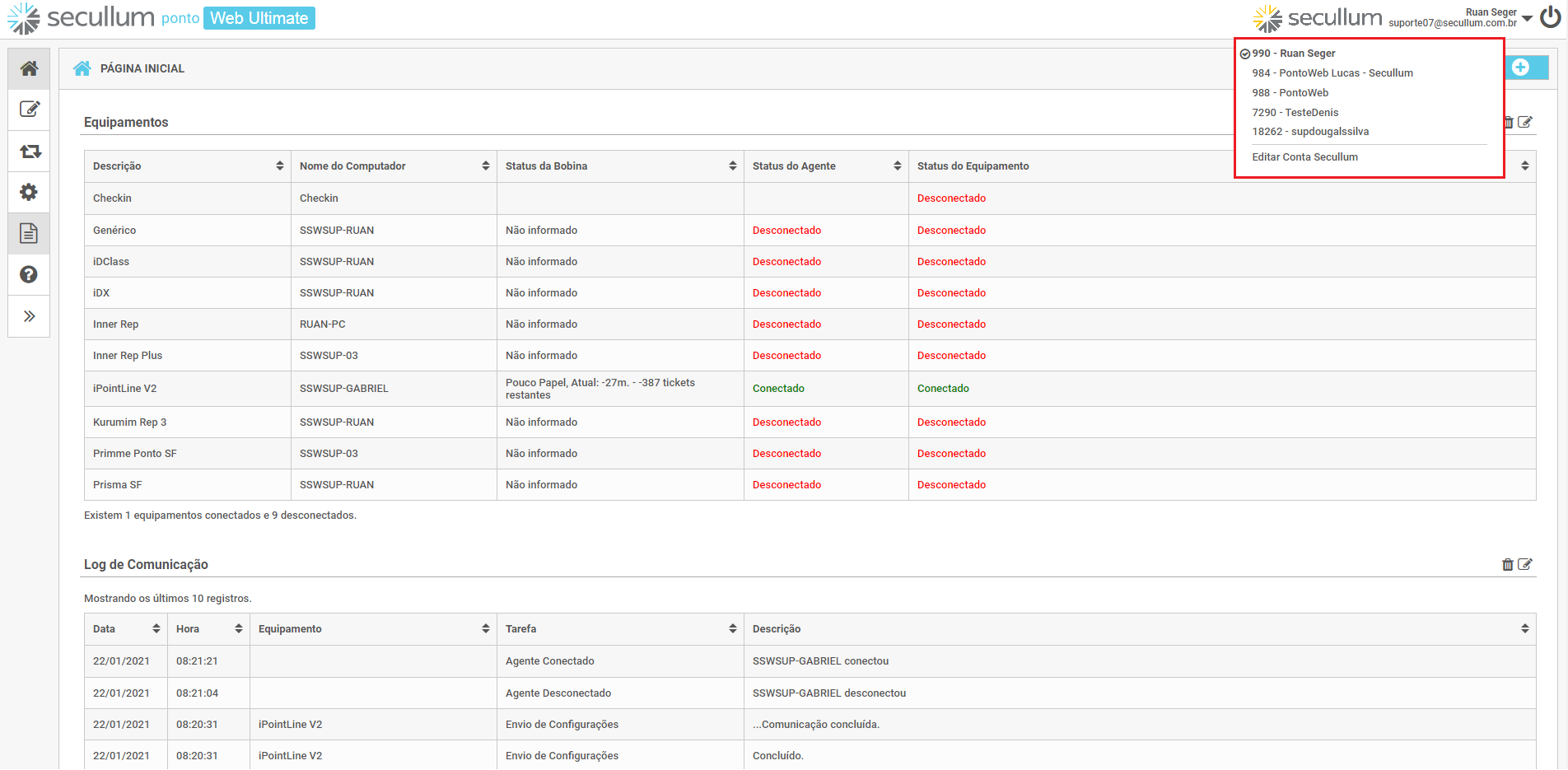The width and height of the screenshot is (1568, 770).
Task: Choose account 7290 - TesteDenis
Action: coord(1295,113)
